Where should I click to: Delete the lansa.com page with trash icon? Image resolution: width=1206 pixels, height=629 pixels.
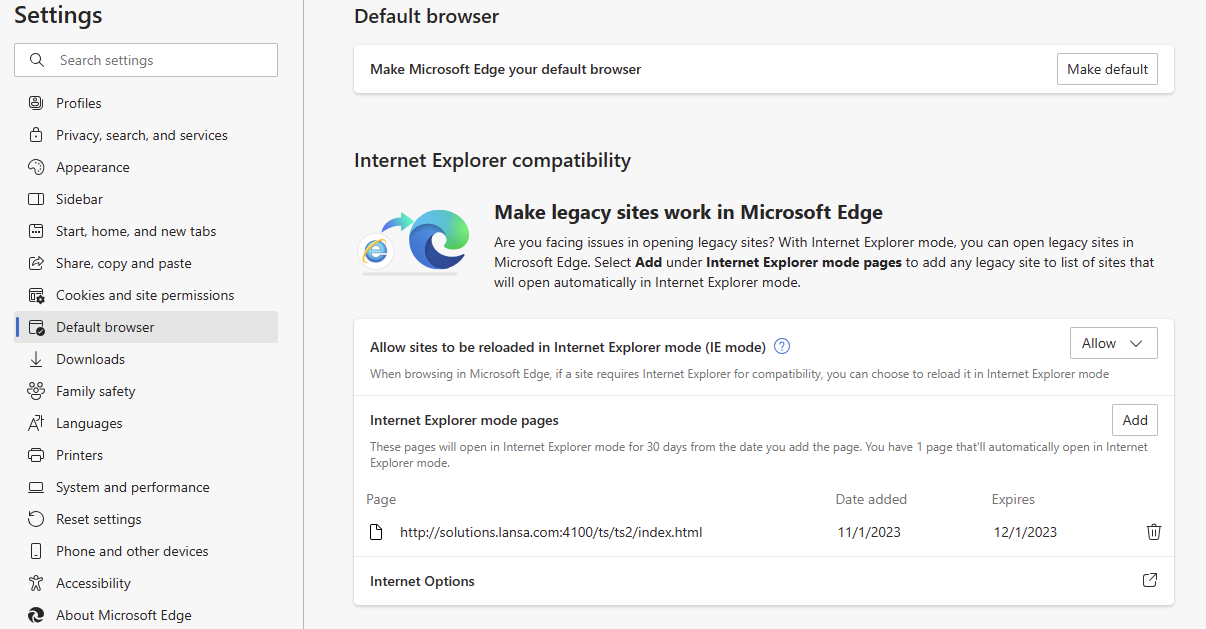(1153, 532)
